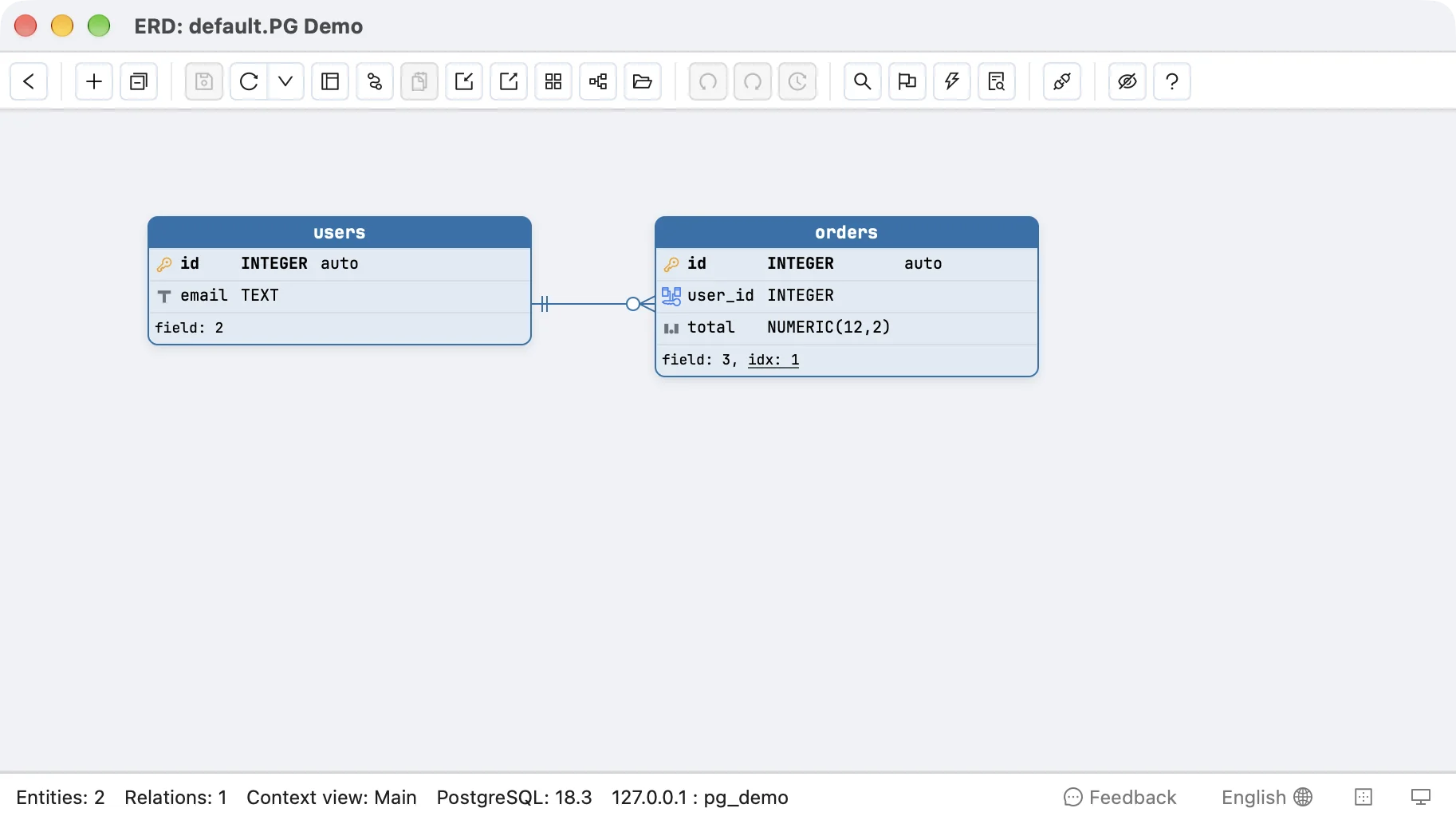Click the table layout panel icon
Viewport: 1456px width, 820px height.
pos(330,81)
